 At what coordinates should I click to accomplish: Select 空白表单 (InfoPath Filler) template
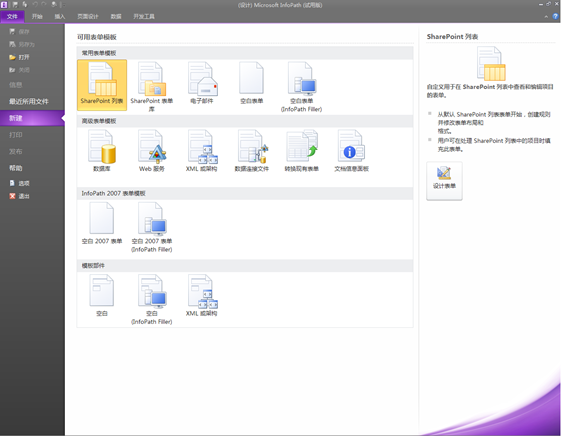[x=302, y=87]
